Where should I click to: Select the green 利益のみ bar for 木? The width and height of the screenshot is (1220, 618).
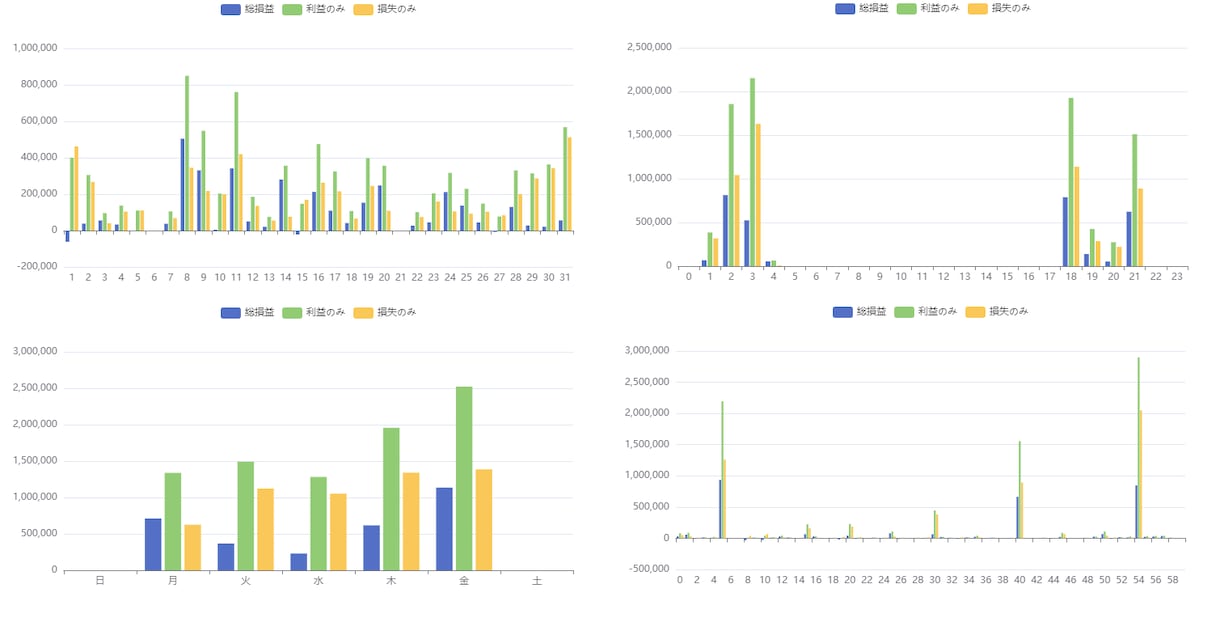[x=392, y=499]
